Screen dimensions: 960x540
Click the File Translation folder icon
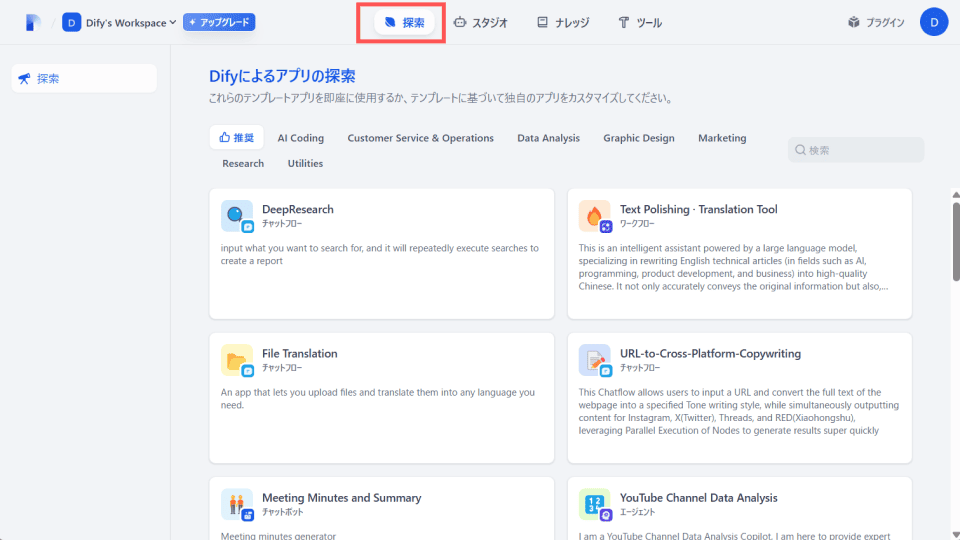[x=237, y=360]
